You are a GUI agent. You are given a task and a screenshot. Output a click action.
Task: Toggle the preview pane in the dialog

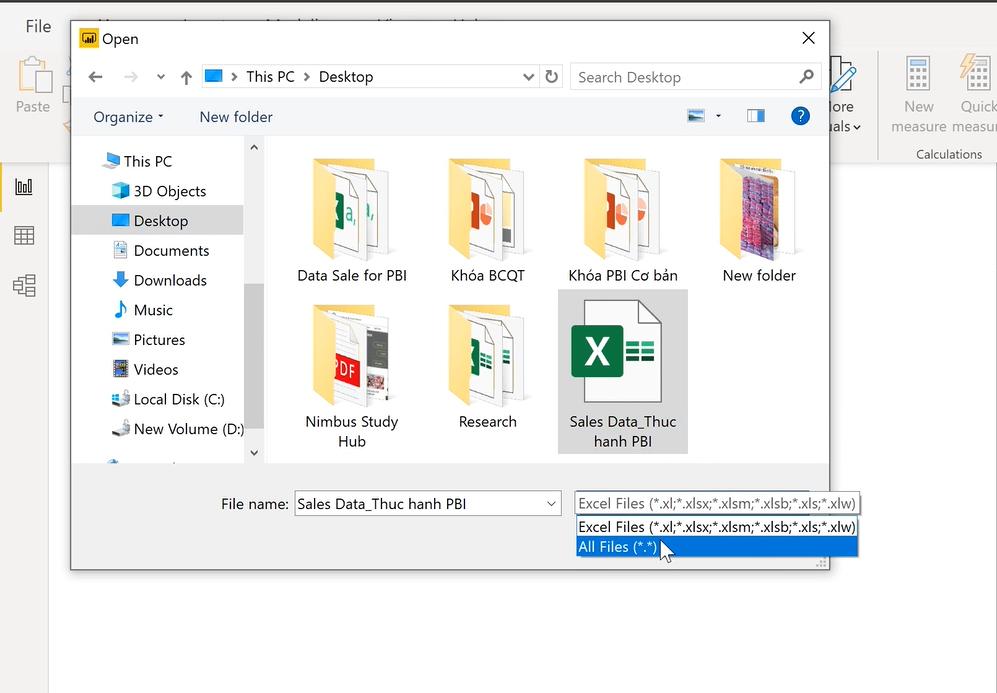755,116
